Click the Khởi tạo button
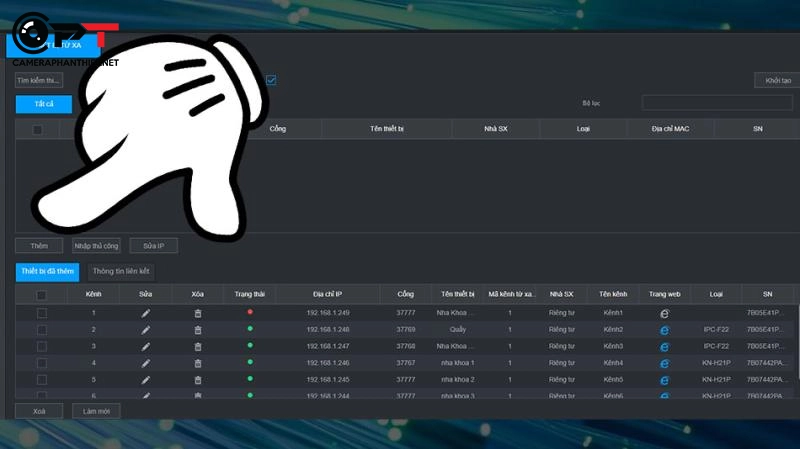The width and height of the screenshot is (800, 449). pyautogui.click(x=777, y=80)
